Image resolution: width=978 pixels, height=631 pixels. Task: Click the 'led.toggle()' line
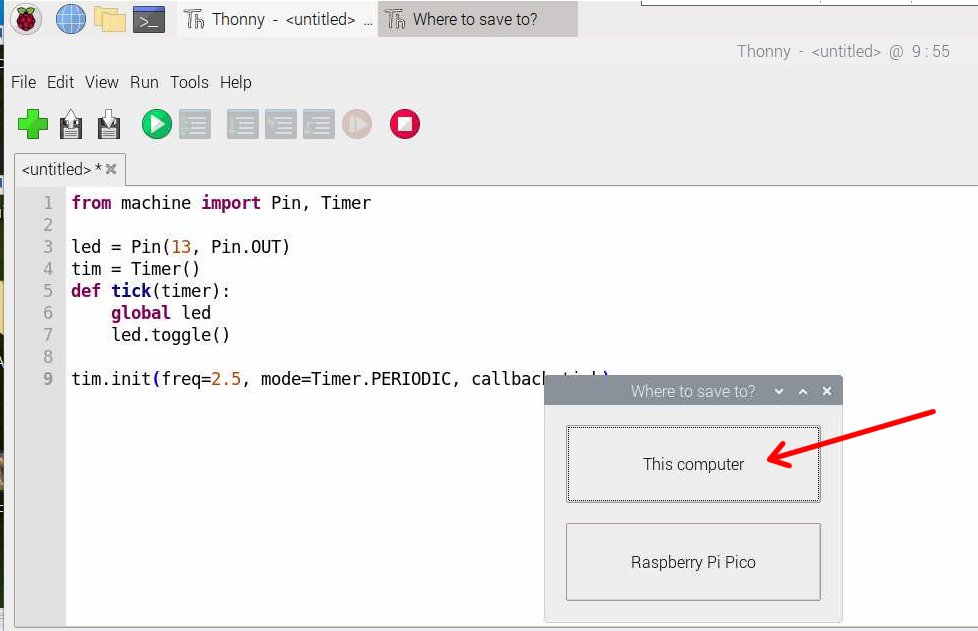pos(170,335)
